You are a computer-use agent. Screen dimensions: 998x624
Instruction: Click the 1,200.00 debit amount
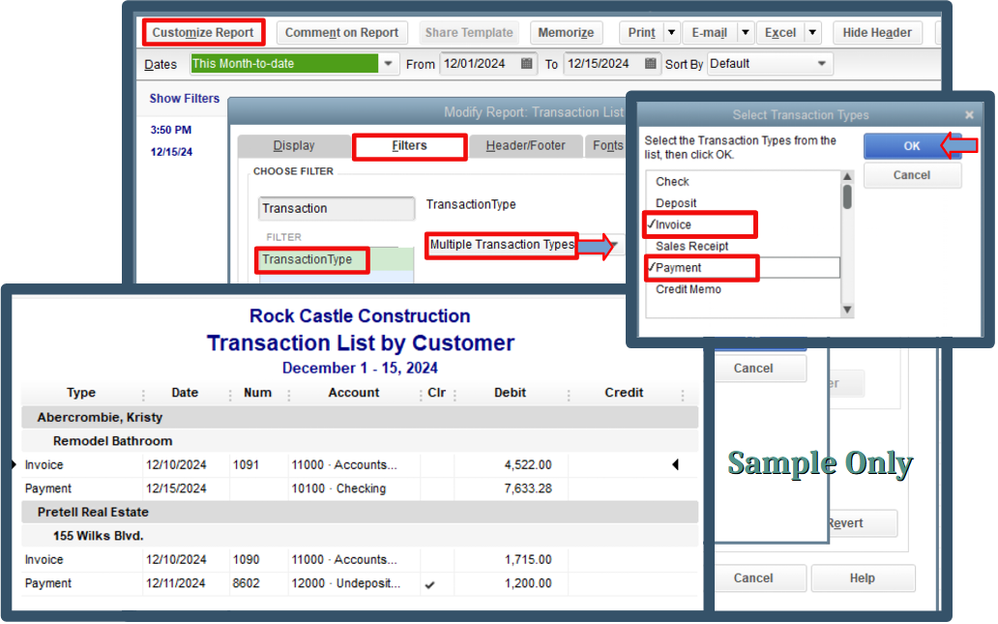click(x=528, y=584)
